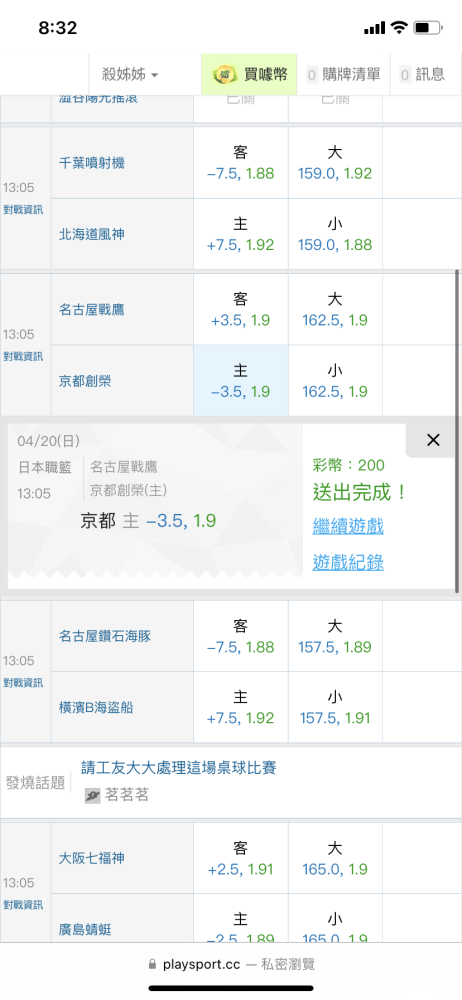Open the 殺姊姊 user dropdown
Viewport: 462px width, 1000px height.
click(130, 75)
